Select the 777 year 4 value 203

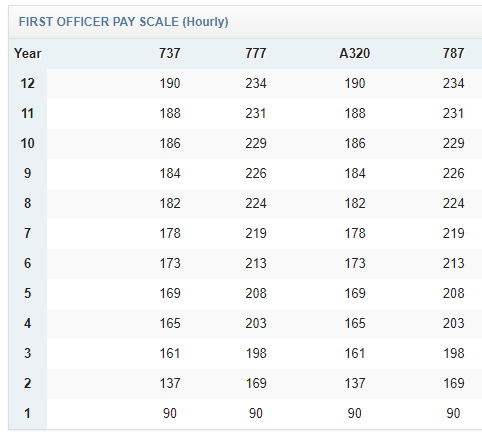coord(256,323)
